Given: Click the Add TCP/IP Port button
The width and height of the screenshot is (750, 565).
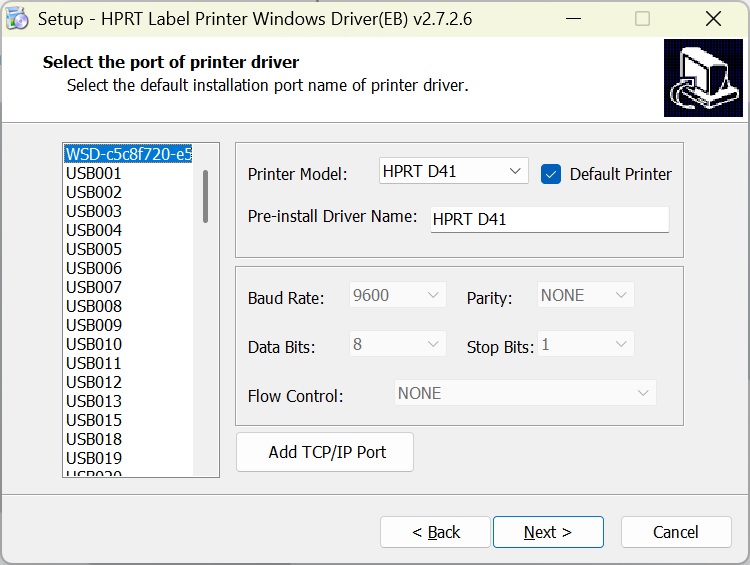Looking at the screenshot, I should [325, 452].
